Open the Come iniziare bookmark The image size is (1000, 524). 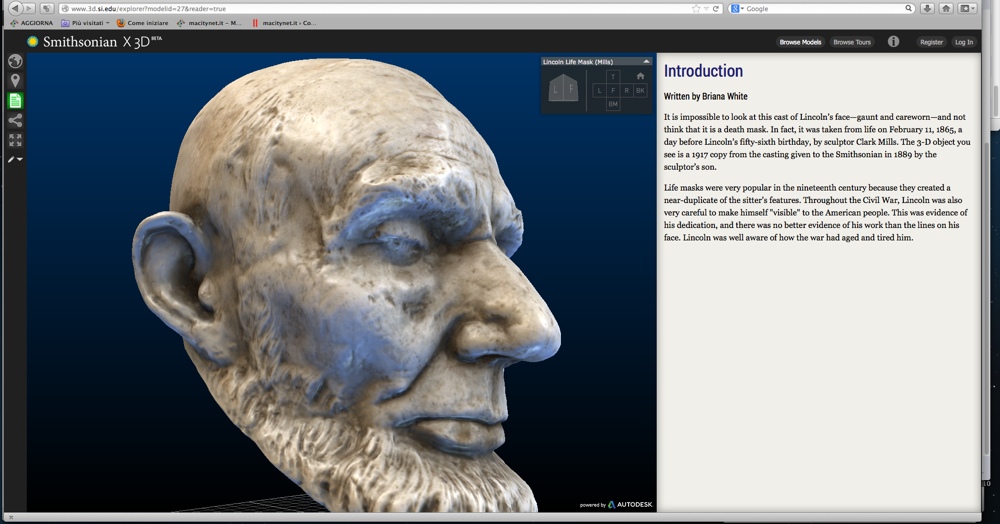point(142,23)
